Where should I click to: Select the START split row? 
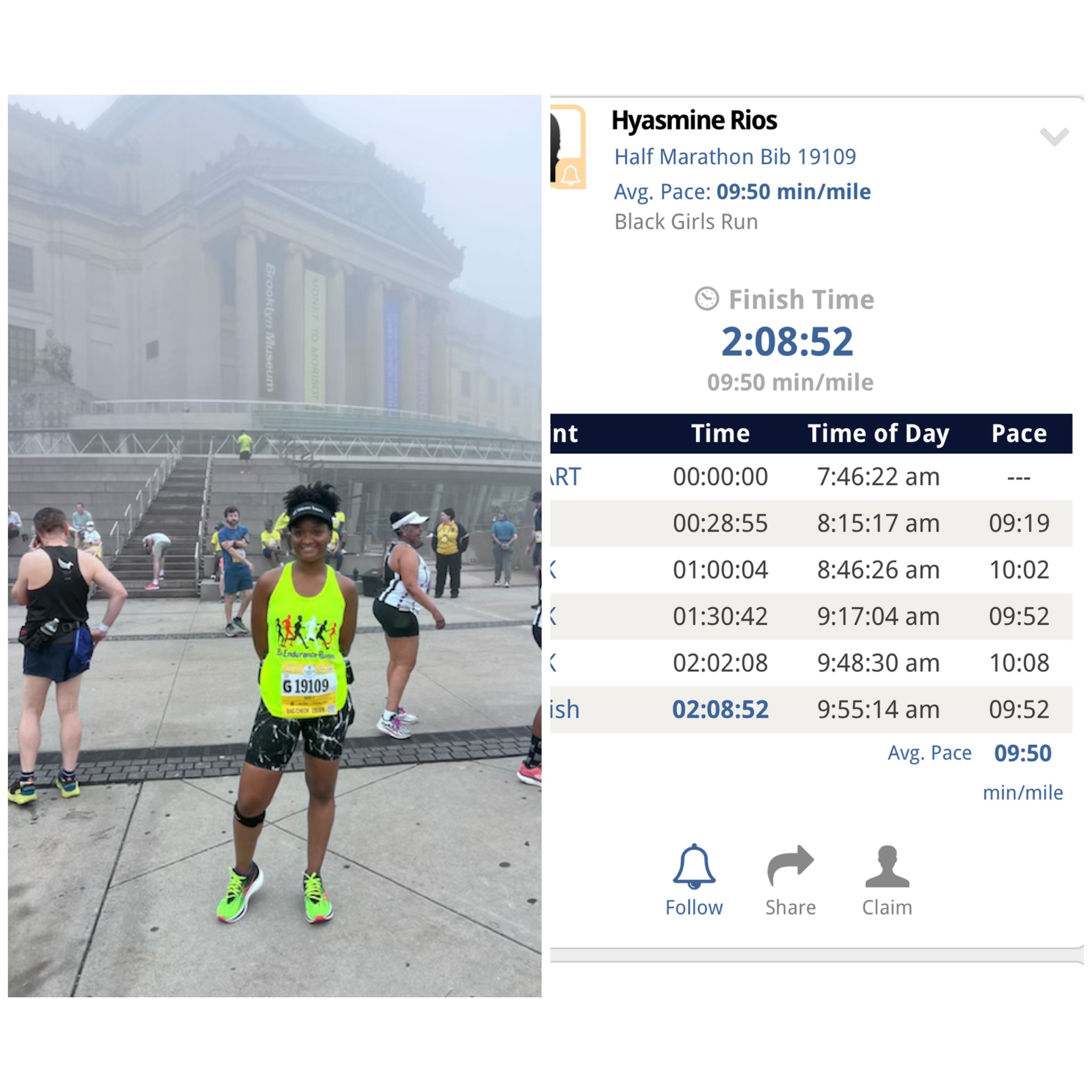[x=811, y=477]
